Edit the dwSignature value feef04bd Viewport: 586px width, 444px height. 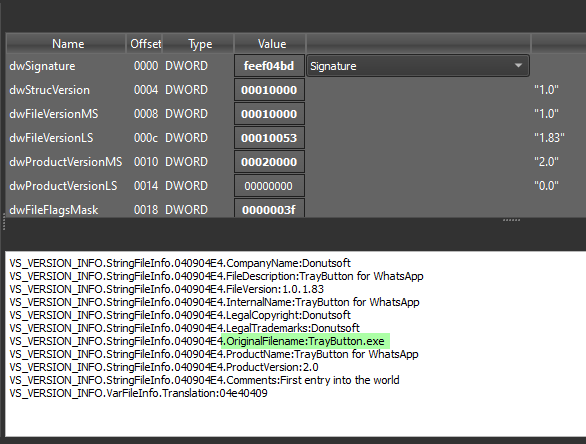(269, 66)
